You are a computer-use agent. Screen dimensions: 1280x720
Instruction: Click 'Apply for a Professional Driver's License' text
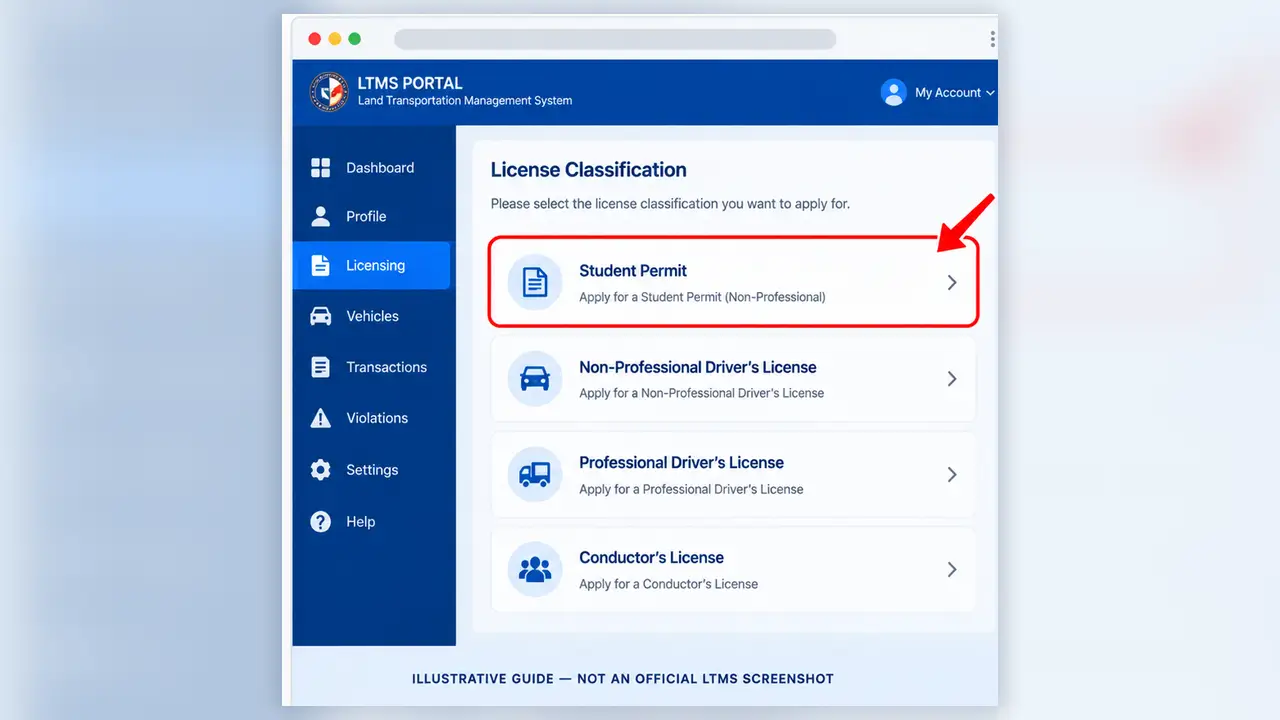coord(691,489)
